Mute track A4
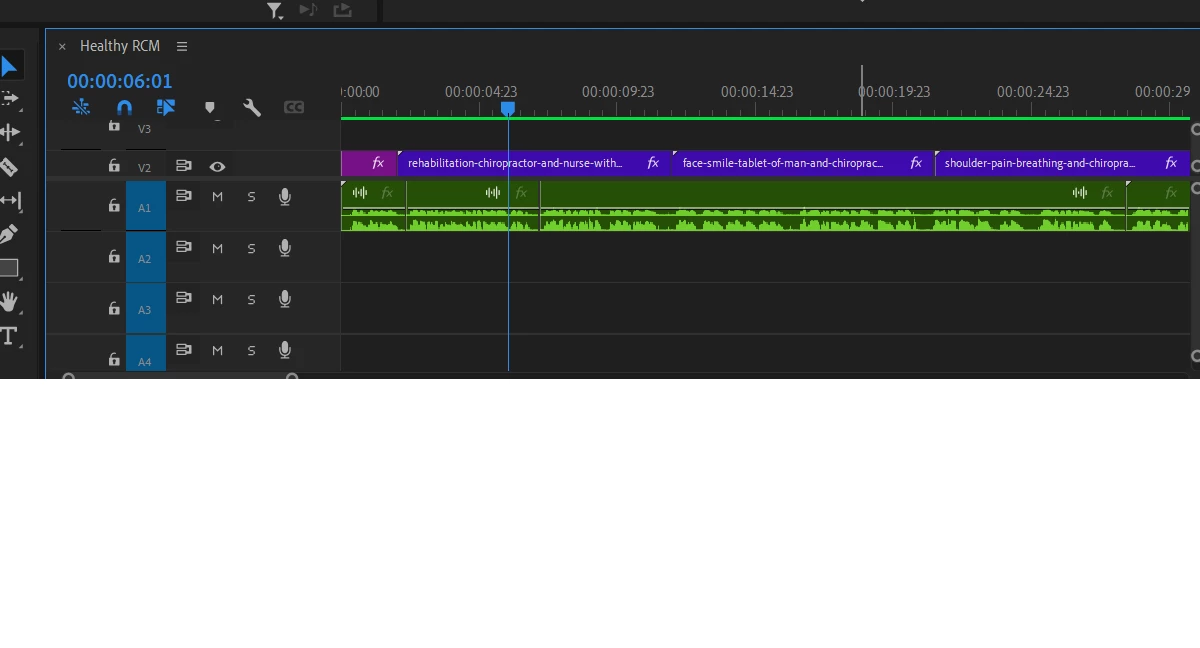Image resolution: width=1200 pixels, height=648 pixels. coord(217,350)
